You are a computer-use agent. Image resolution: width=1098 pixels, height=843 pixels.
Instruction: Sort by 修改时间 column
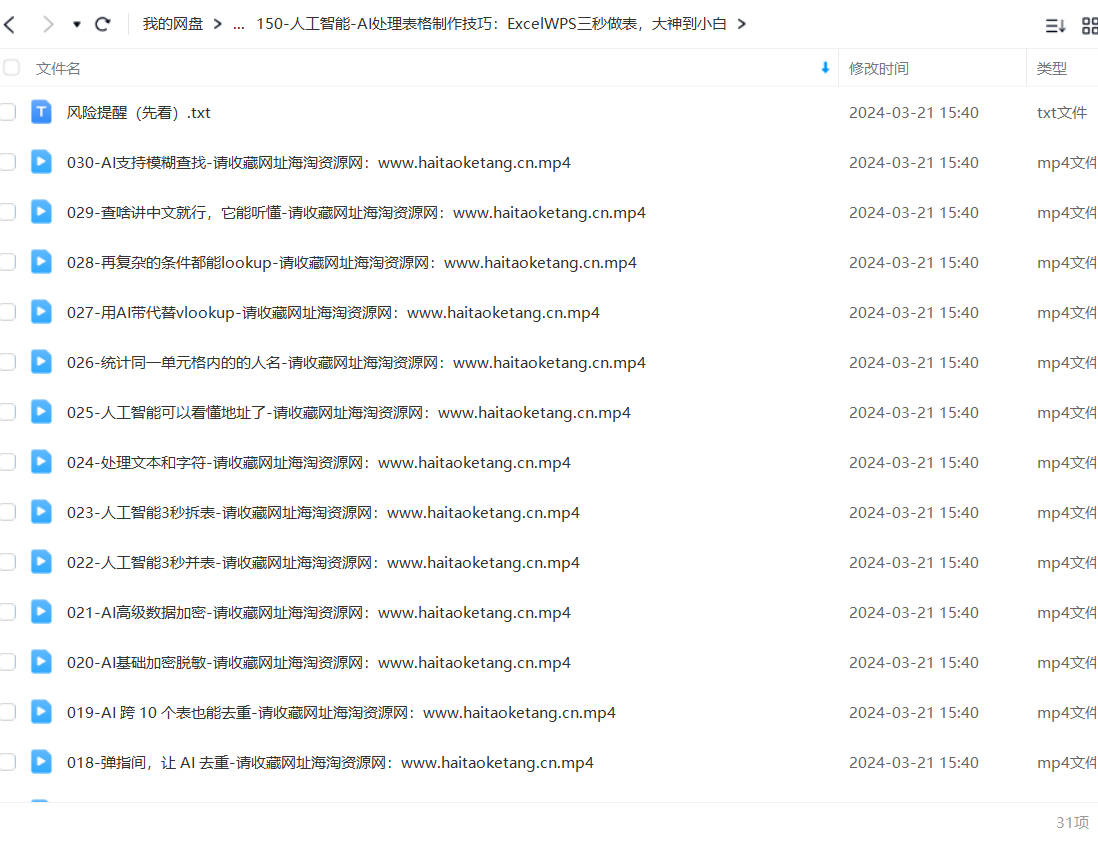pyautogui.click(x=879, y=69)
